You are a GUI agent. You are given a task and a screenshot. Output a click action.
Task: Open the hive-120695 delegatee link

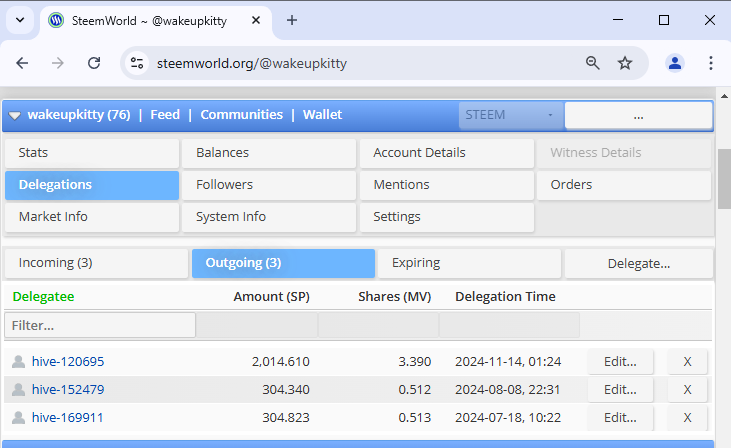pos(68,362)
